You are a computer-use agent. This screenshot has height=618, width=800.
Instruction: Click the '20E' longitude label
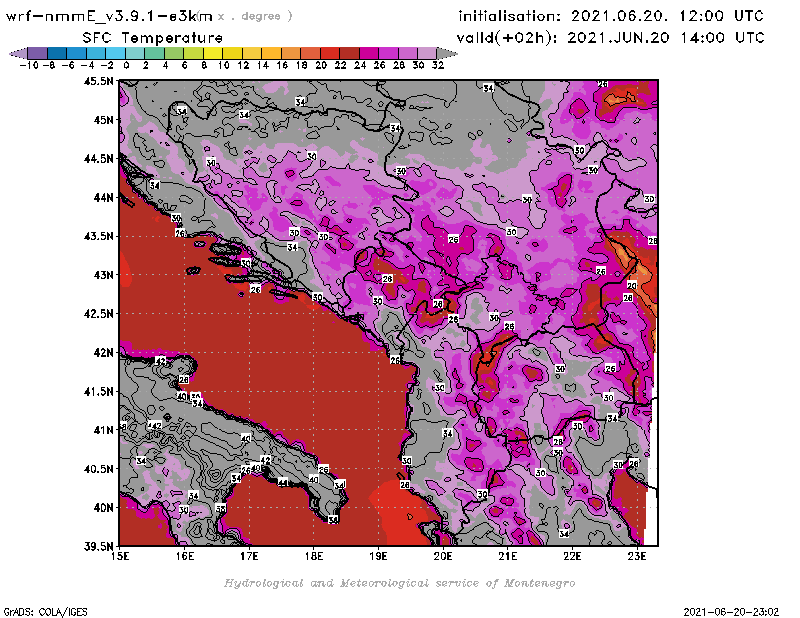pyautogui.click(x=443, y=556)
